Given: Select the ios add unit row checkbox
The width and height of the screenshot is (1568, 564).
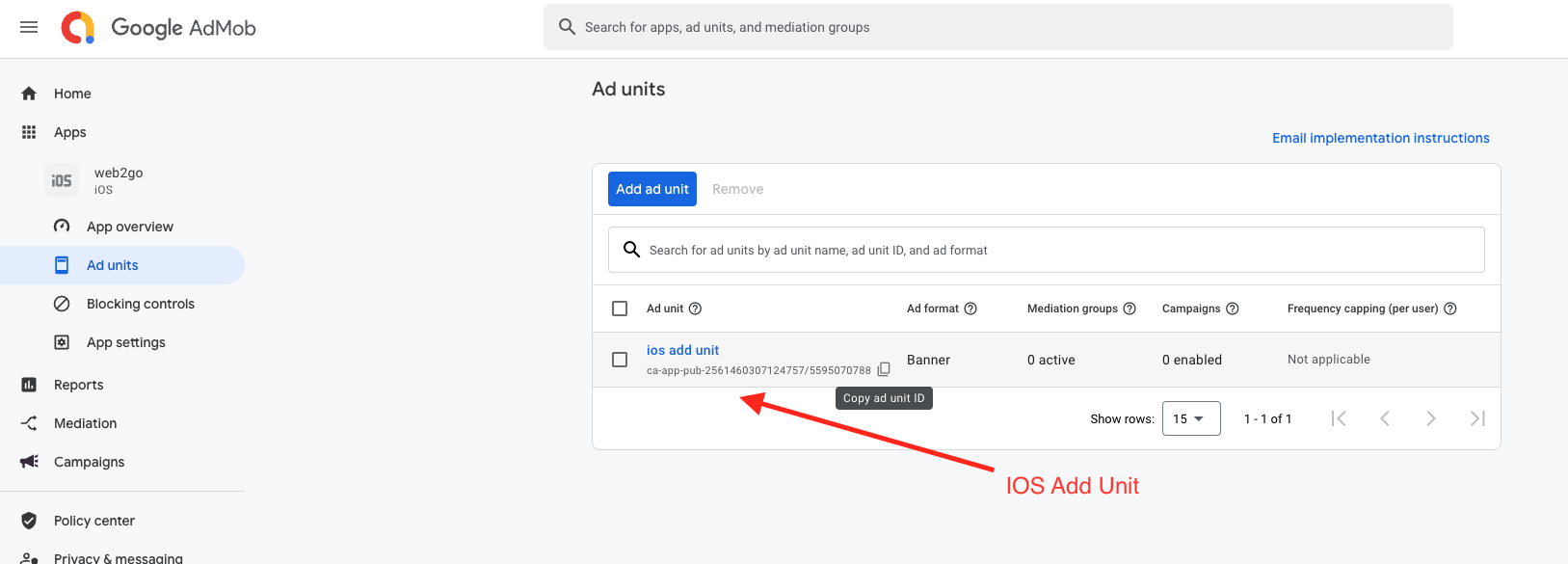Looking at the screenshot, I should pos(620,360).
